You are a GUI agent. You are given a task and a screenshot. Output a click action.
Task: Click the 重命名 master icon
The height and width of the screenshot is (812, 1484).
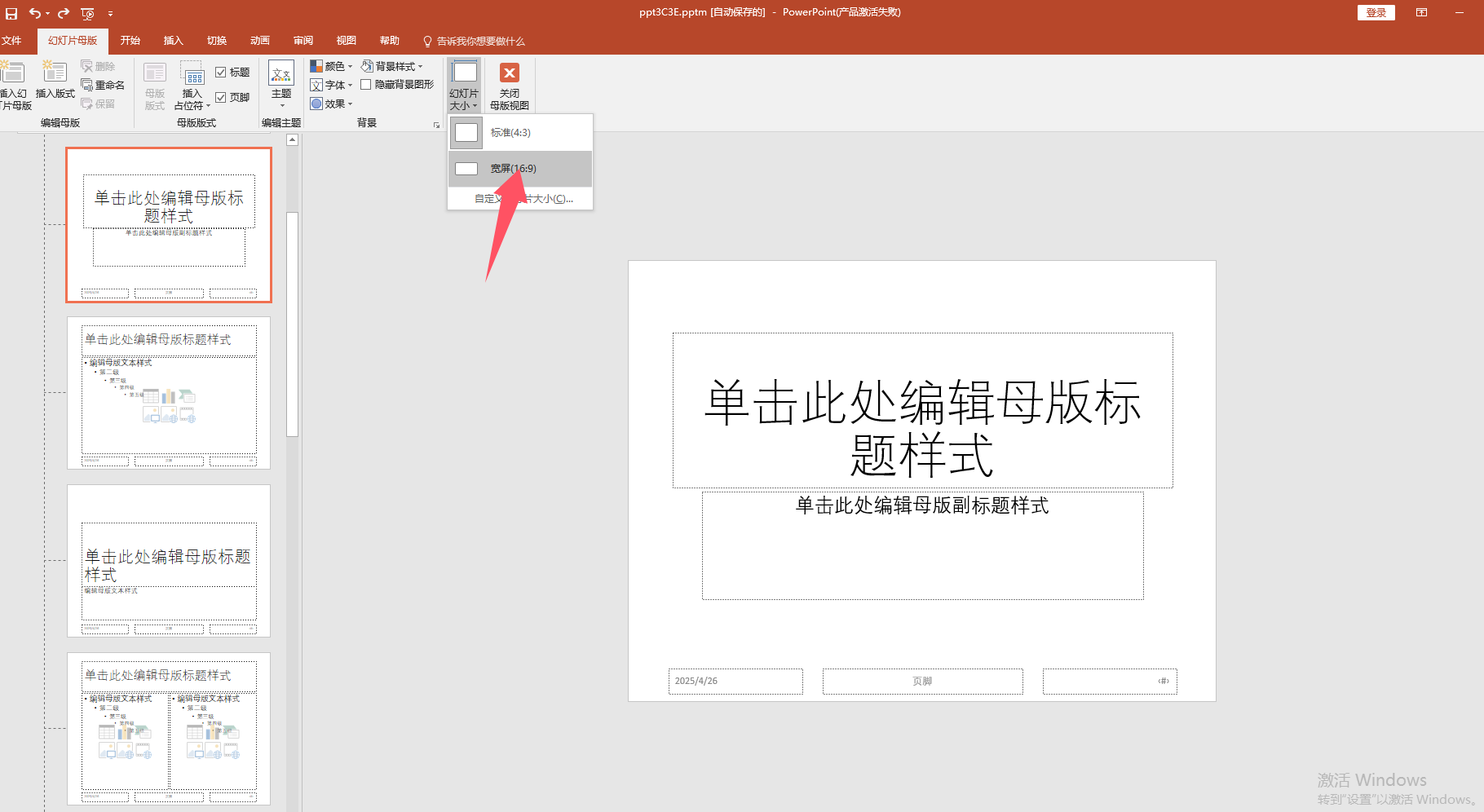pos(104,85)
